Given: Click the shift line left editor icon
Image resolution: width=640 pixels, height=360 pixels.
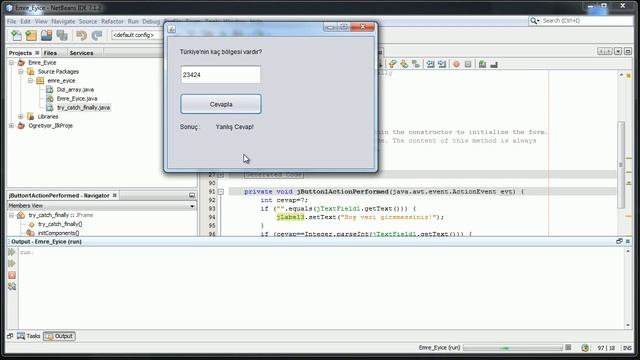Looking at the screenshot, I should point(430,64).
